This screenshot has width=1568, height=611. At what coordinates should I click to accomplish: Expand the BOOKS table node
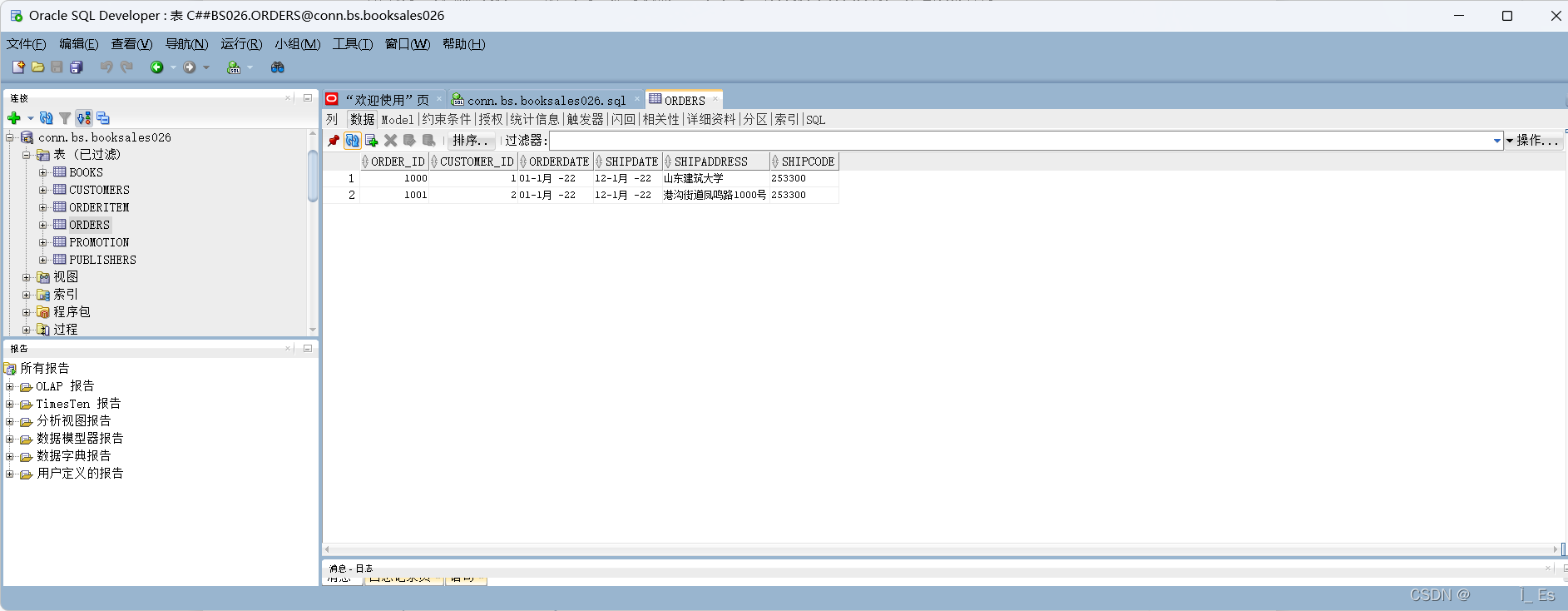point(42,172)
